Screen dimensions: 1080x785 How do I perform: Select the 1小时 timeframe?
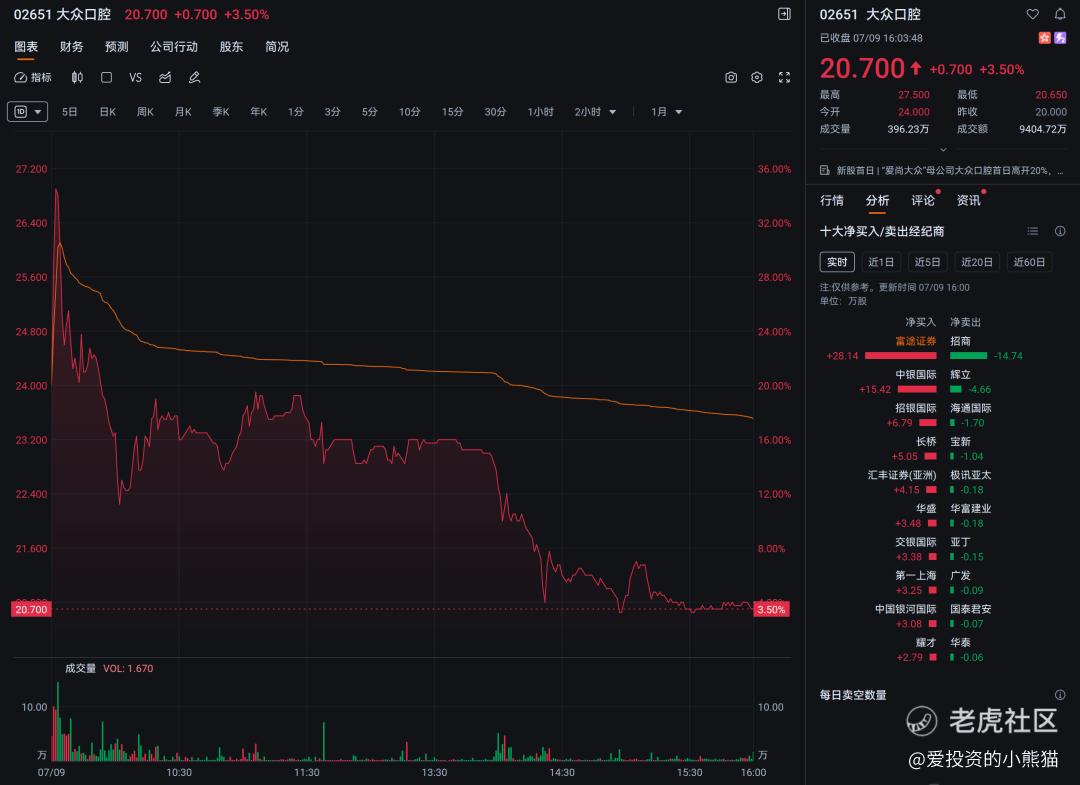point(541,112)
